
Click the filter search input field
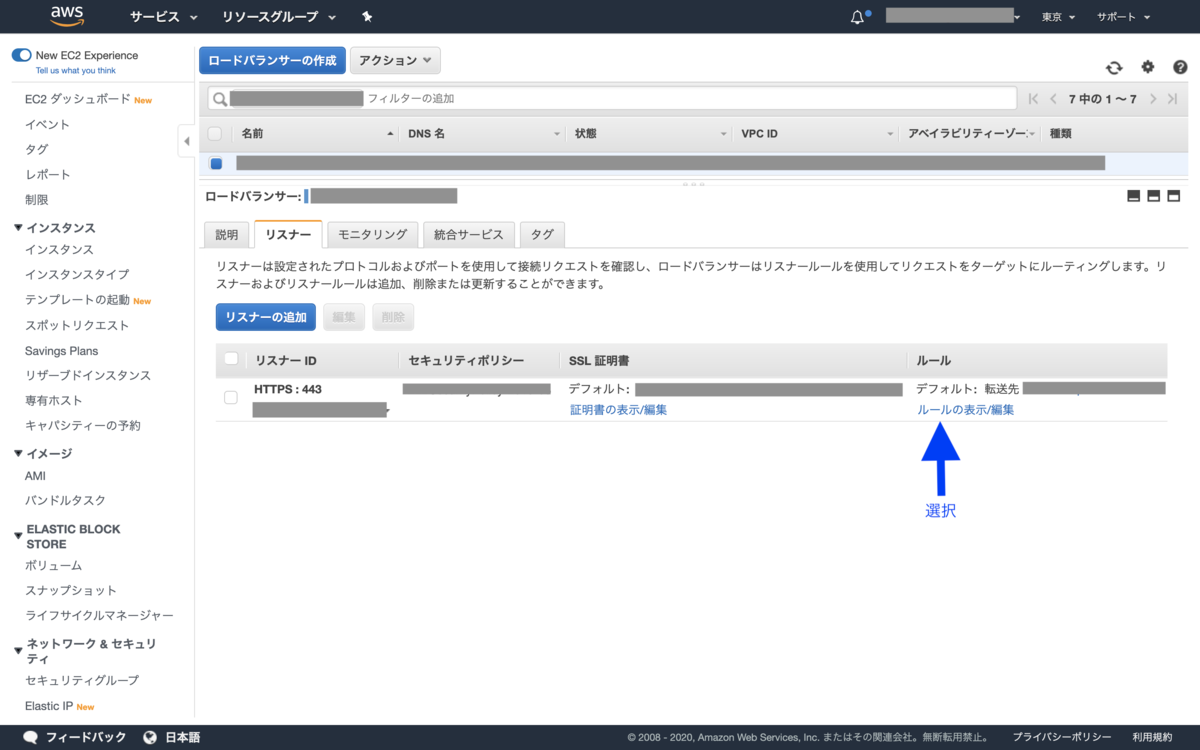click(x=500, y=98)
